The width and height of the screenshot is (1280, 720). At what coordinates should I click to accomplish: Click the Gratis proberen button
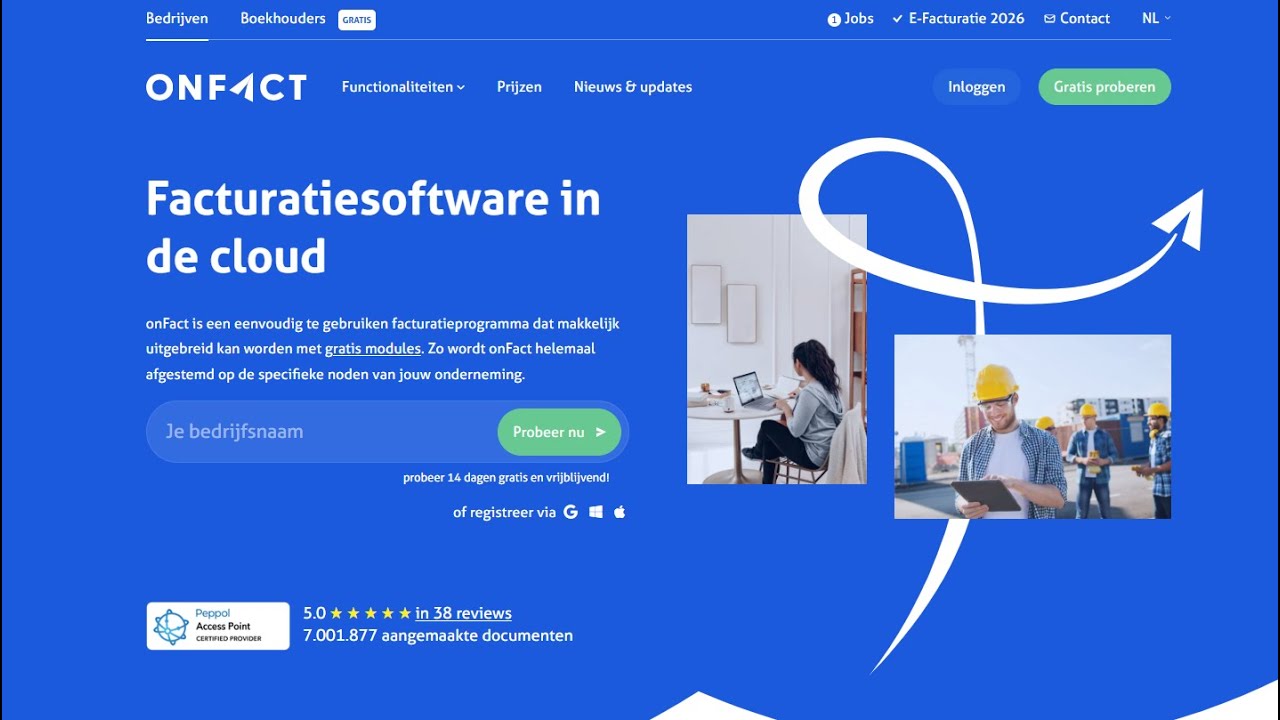(1104, 87)
